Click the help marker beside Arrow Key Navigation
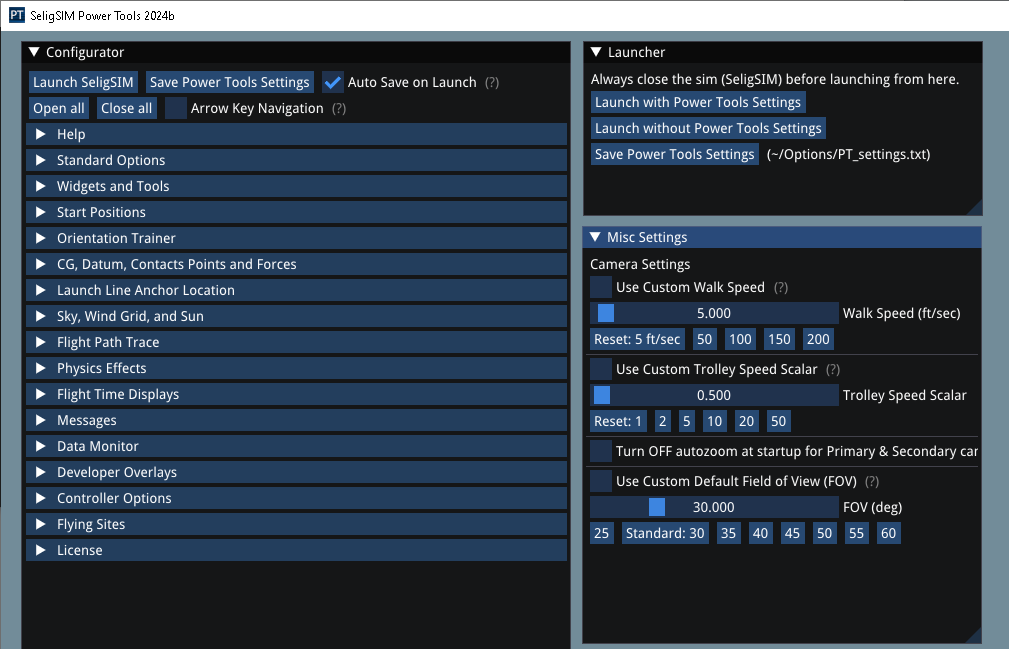Viewport: 1009px width, 649px height. (x=339, y=108)
